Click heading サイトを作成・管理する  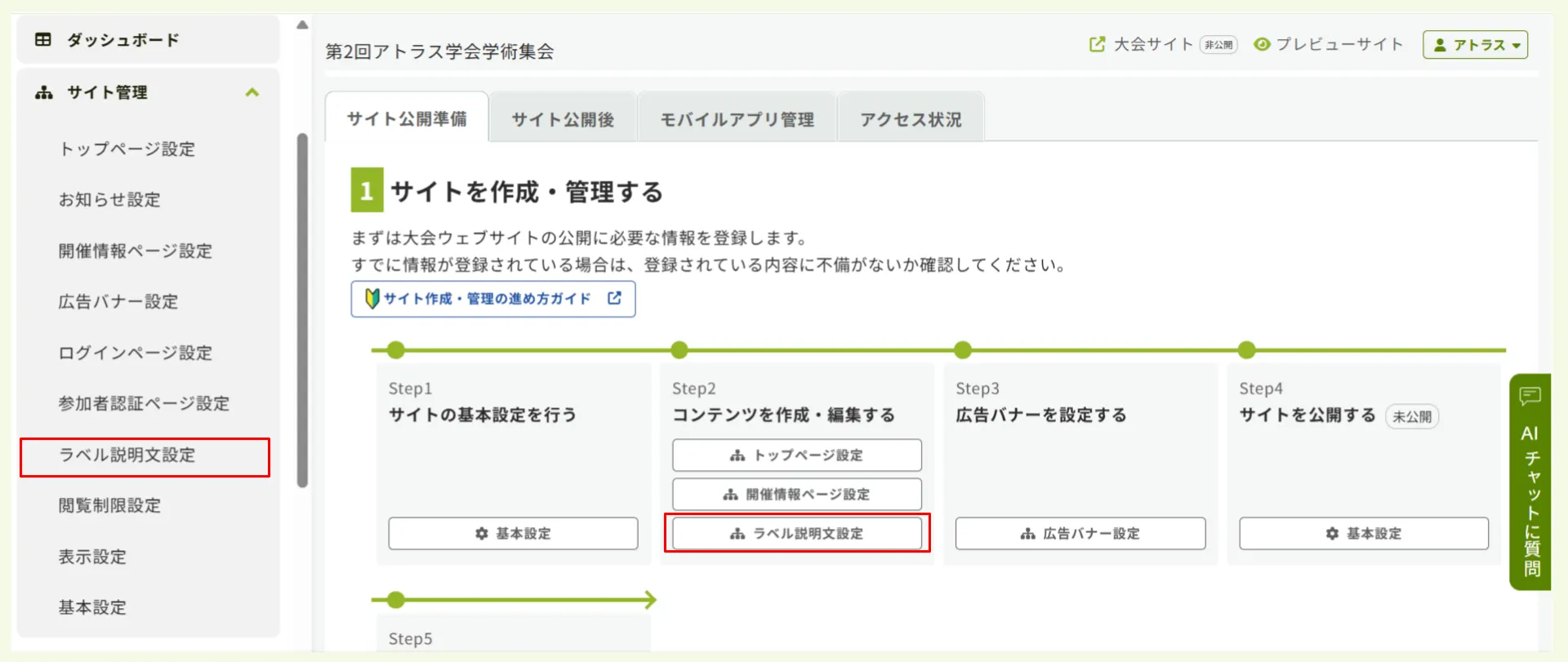(527, 192)
